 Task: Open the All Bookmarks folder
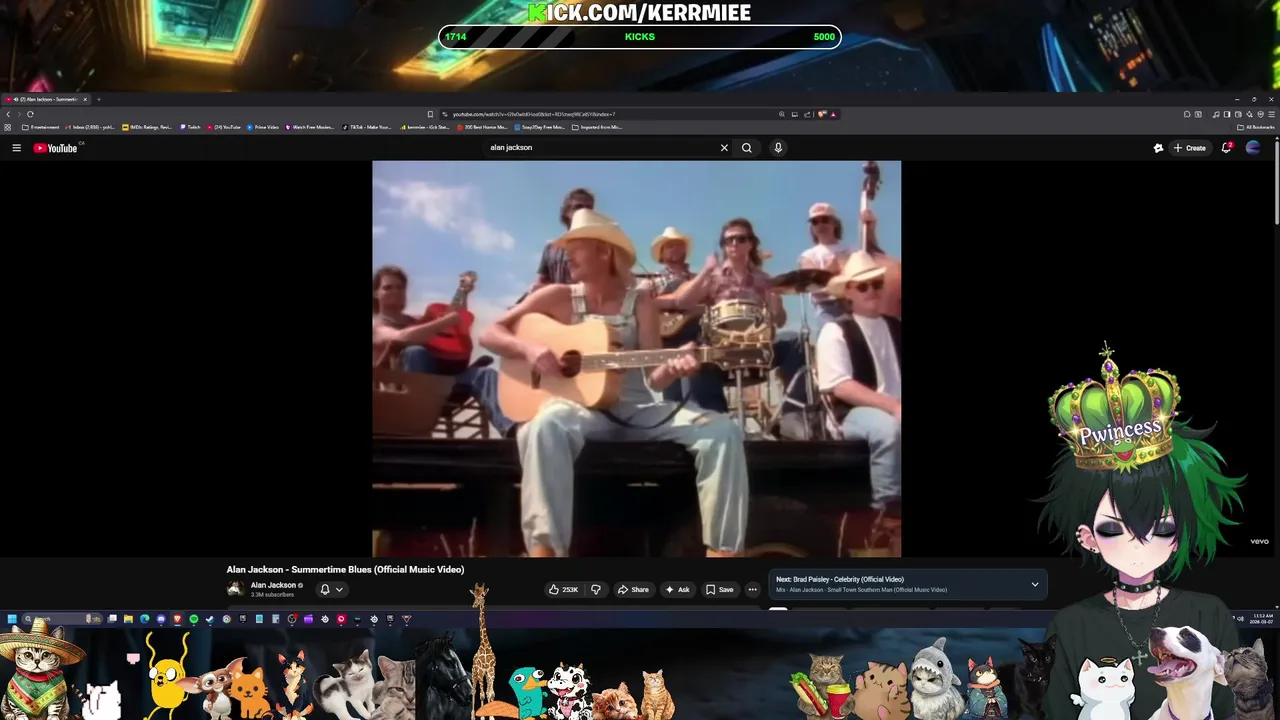1256,127
